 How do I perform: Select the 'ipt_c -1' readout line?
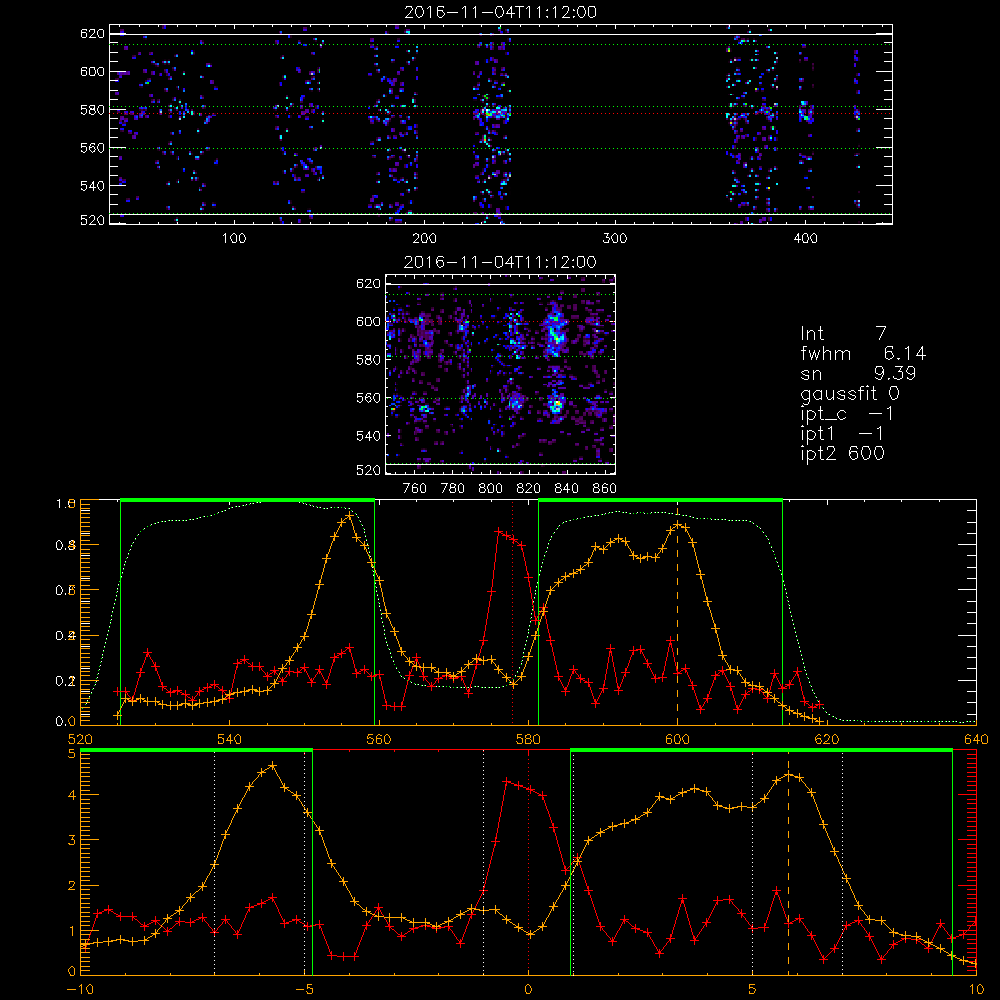pos(847,414)
